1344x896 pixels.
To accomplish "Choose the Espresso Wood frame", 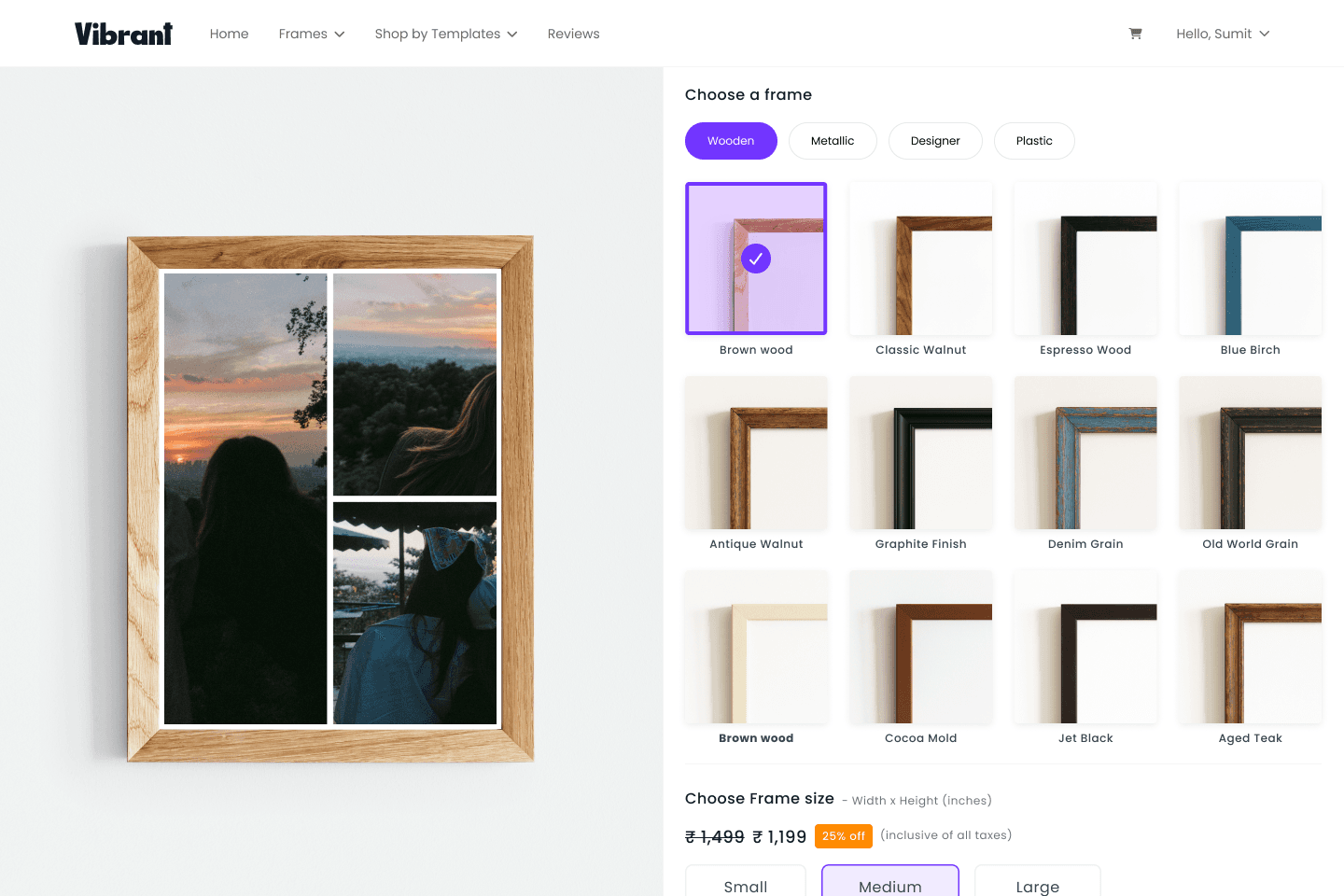I will click(x=1085, y=259).
